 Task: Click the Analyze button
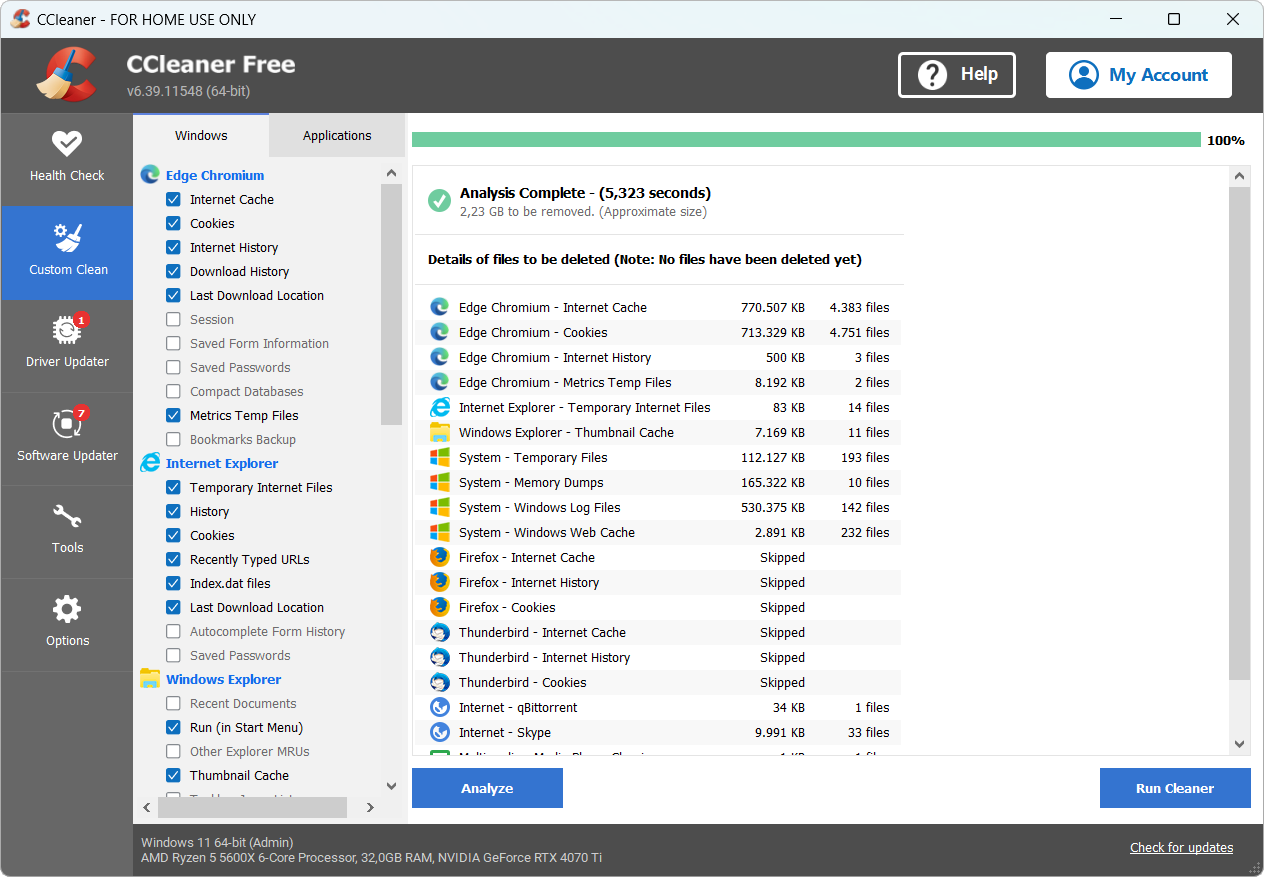[x=487, y=788]
